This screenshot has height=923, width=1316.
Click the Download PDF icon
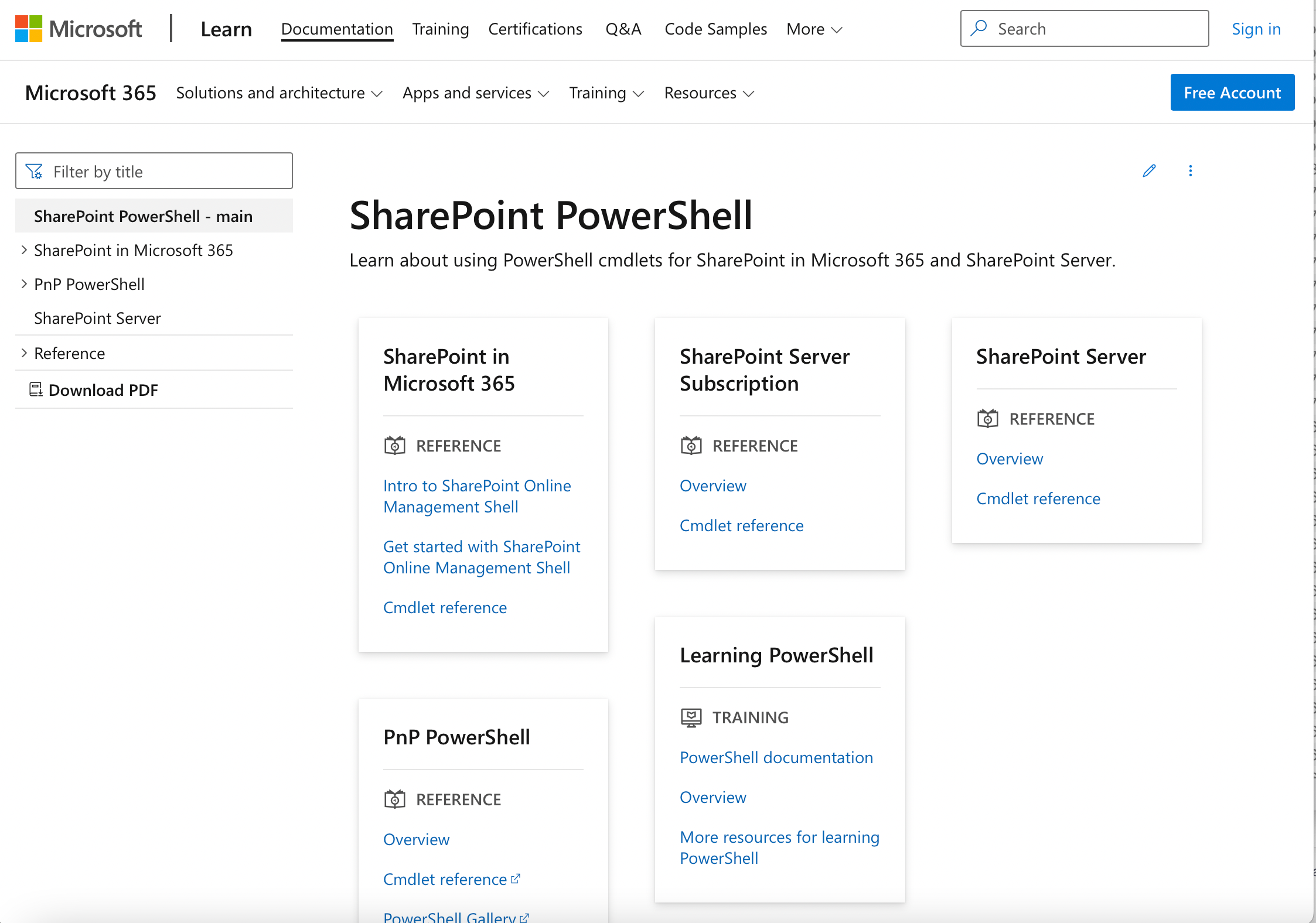(x=36, y=389)
